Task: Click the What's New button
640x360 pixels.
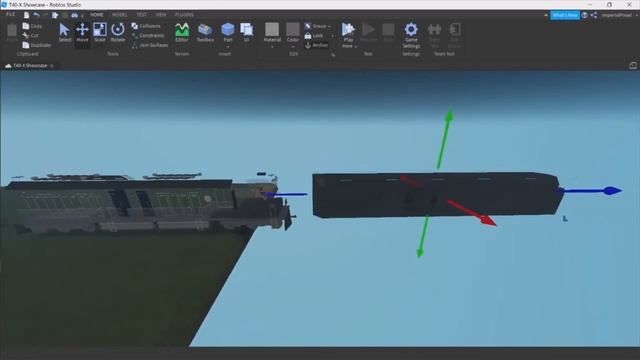Action: coord(565,15)
